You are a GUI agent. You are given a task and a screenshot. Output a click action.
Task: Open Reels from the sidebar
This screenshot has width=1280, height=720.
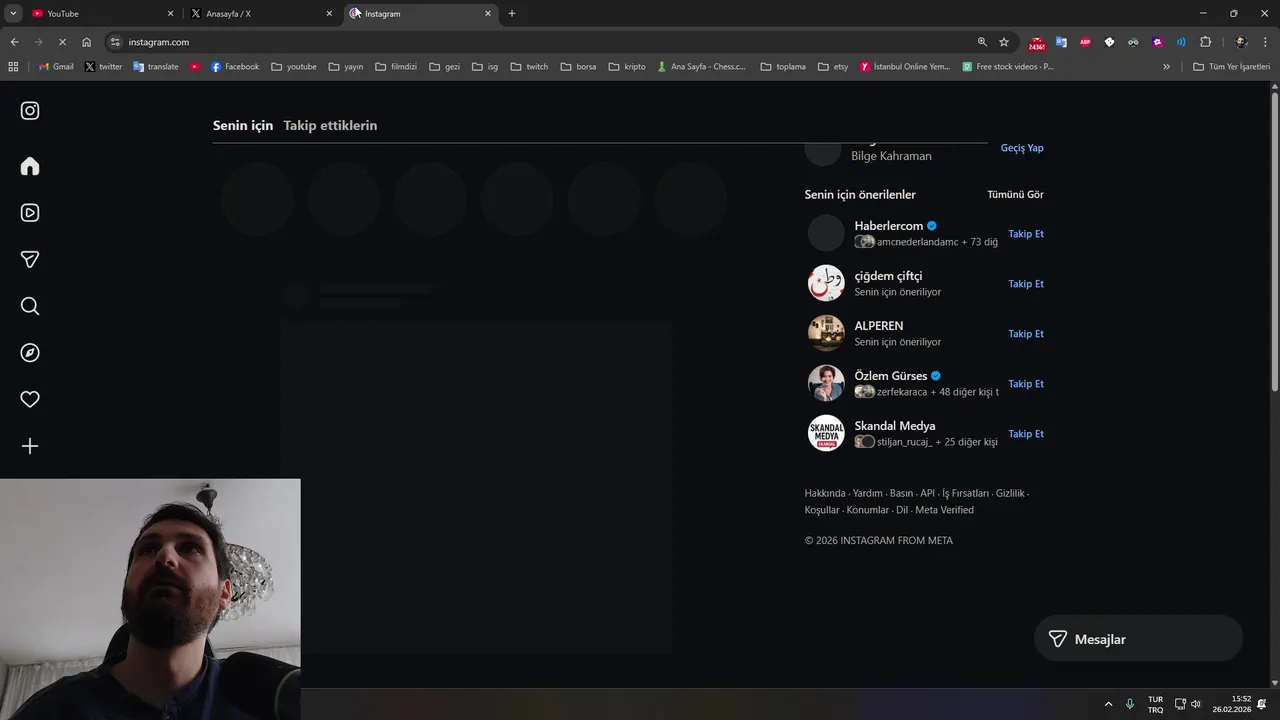tap(30, 213)
